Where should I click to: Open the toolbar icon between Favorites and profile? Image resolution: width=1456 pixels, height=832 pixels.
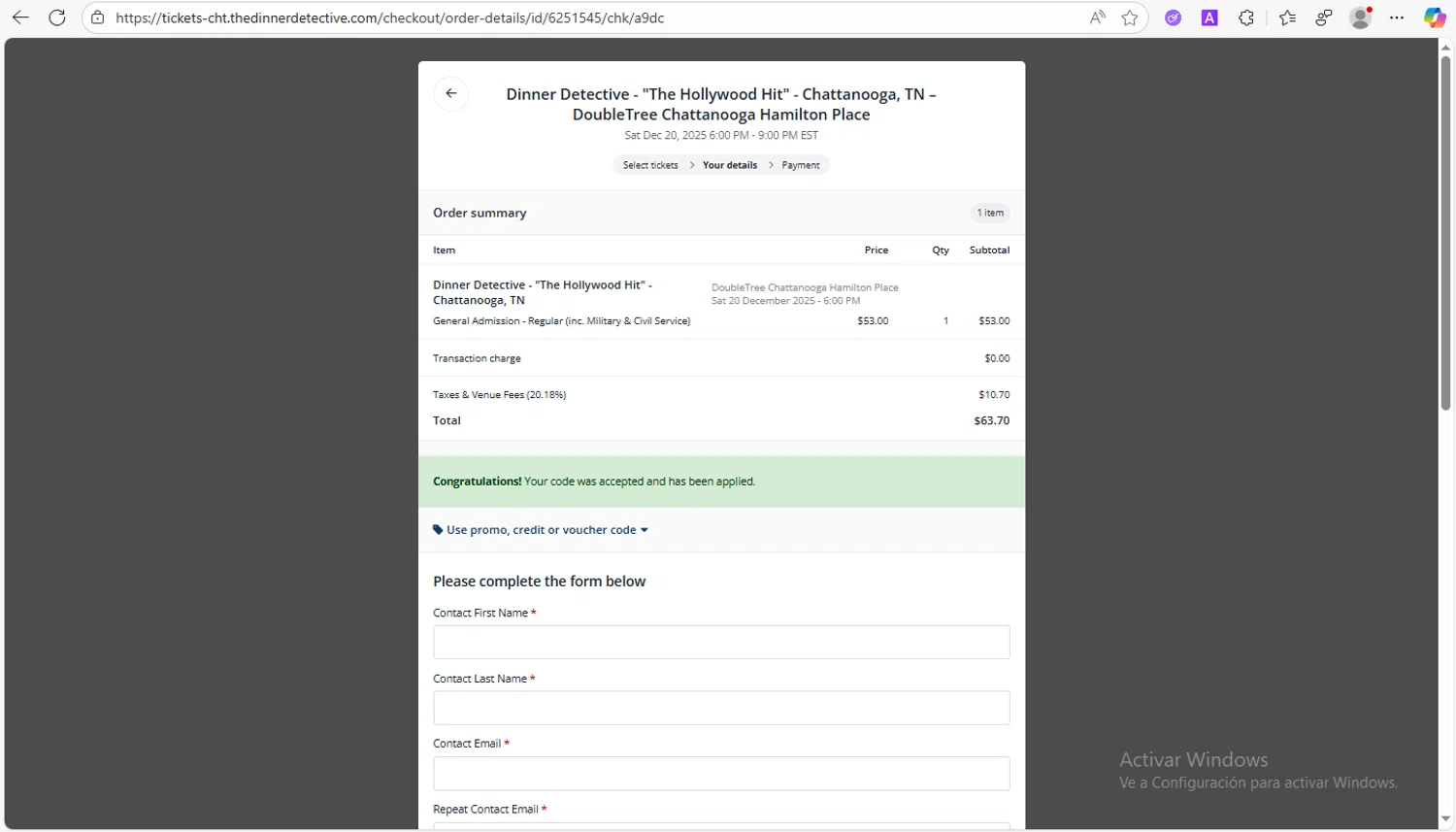point(1324,17)
